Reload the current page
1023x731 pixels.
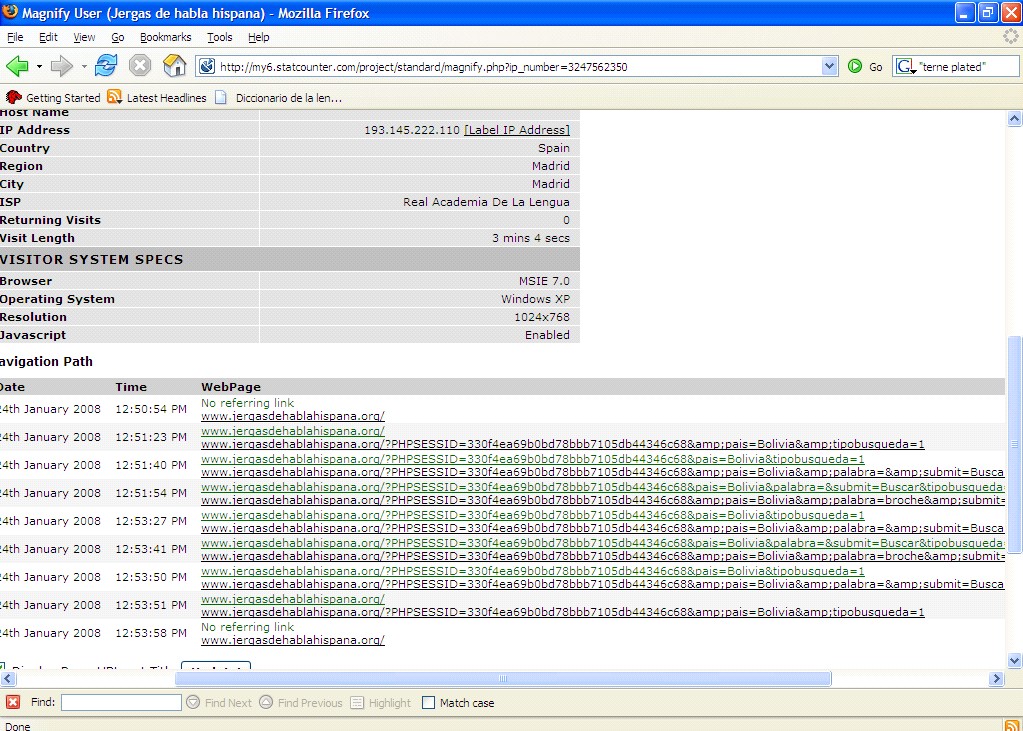pos(106,66)
